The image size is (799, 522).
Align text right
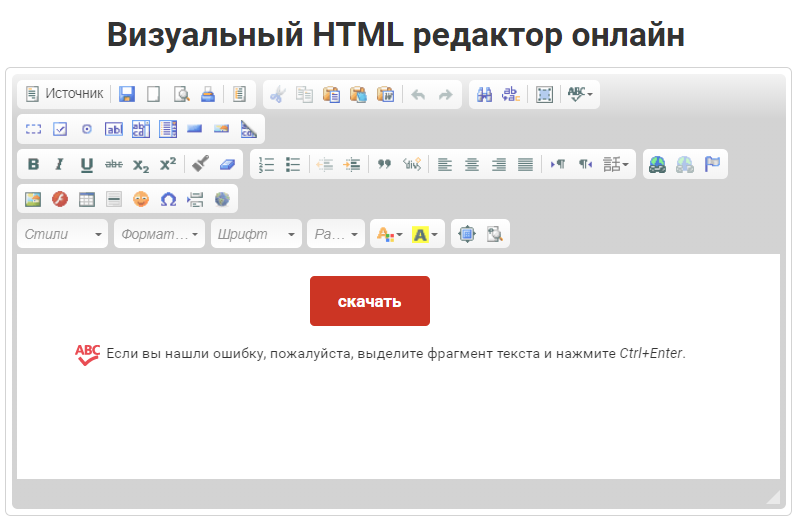pyautogui.click(x=498, y=165)
